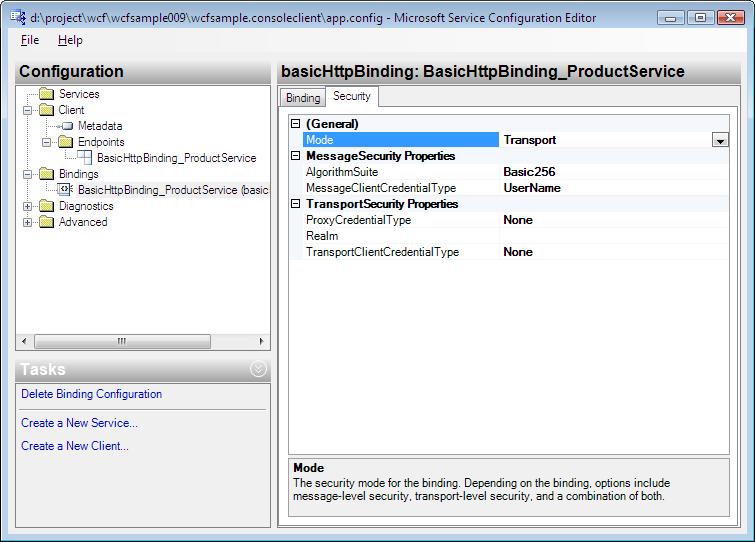Viewport: 755px width, 542px height.
Task: Expand the Diagnostics tree node
Action: point(27,206)
